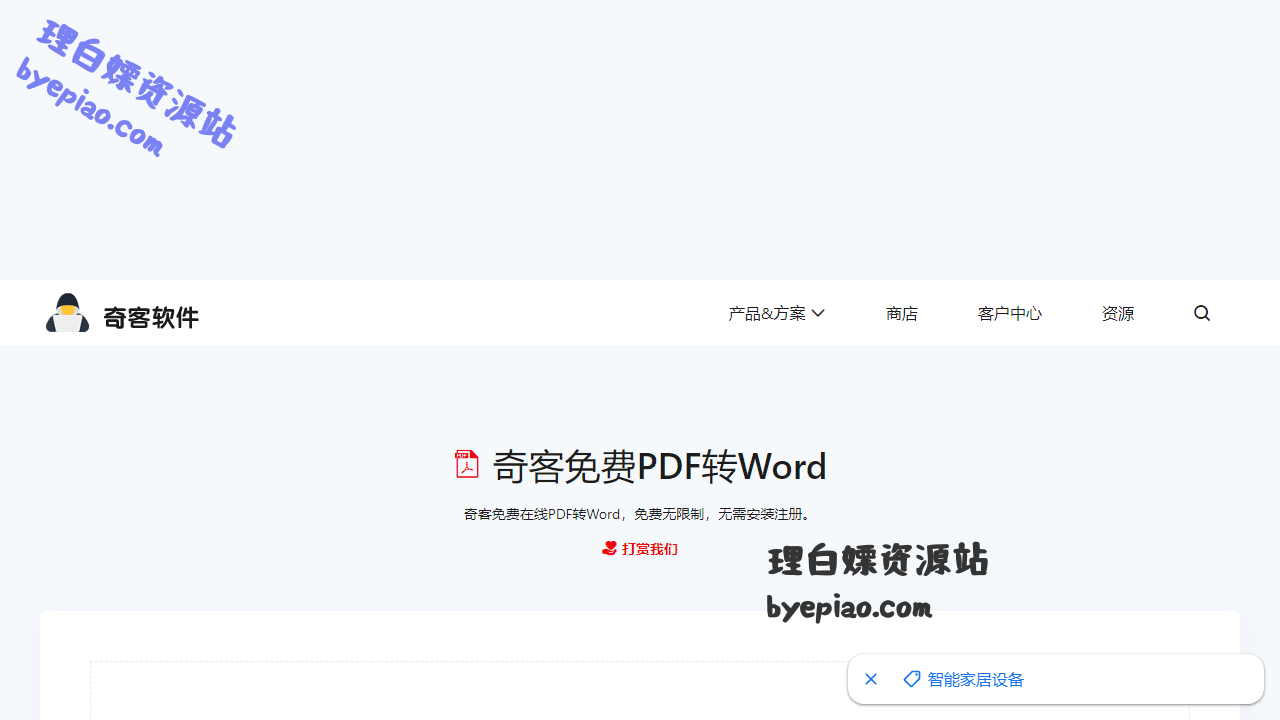Expand the 产品&方案 dropdown menu
Viewport: 1280px width, 720px height.
tap(776, 313)
